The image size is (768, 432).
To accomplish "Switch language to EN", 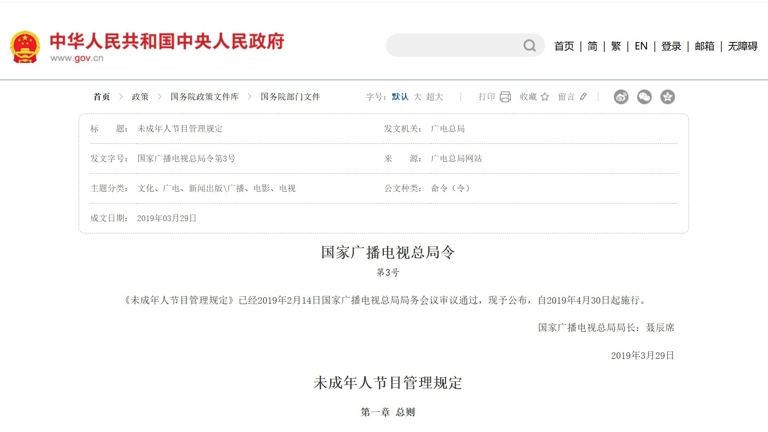I will click(641, 46).
